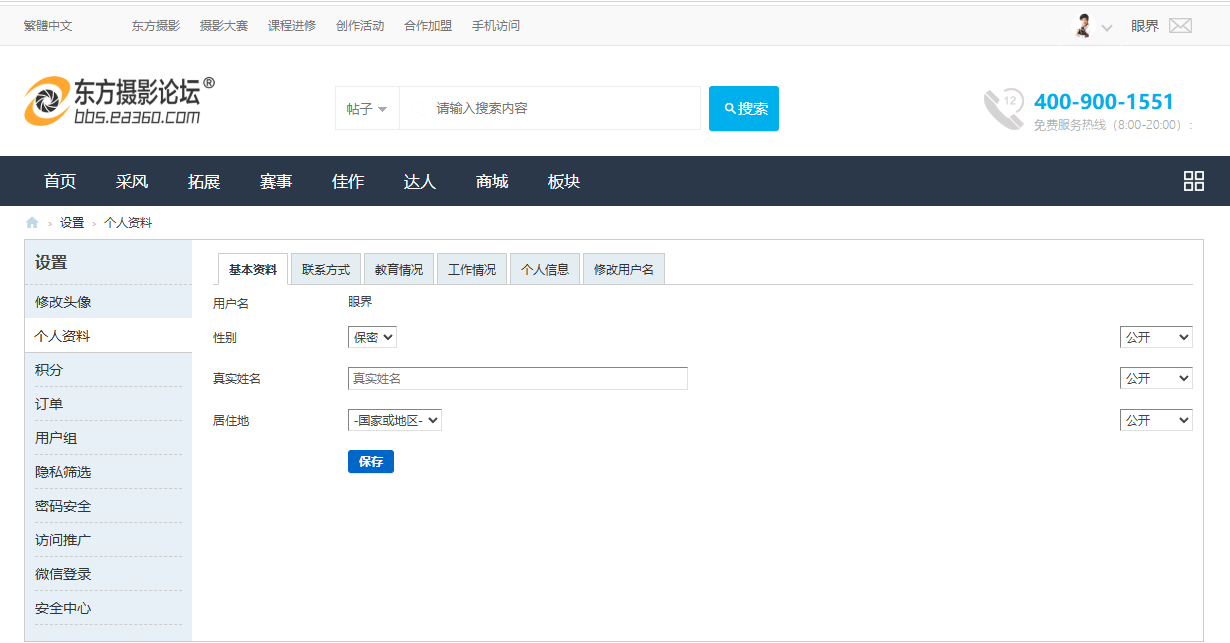Image resolution: width=1230 pixels, height=643 pixels.
Task: Click the 400-900-1551 hotline number
Action: coord(1104,101)
